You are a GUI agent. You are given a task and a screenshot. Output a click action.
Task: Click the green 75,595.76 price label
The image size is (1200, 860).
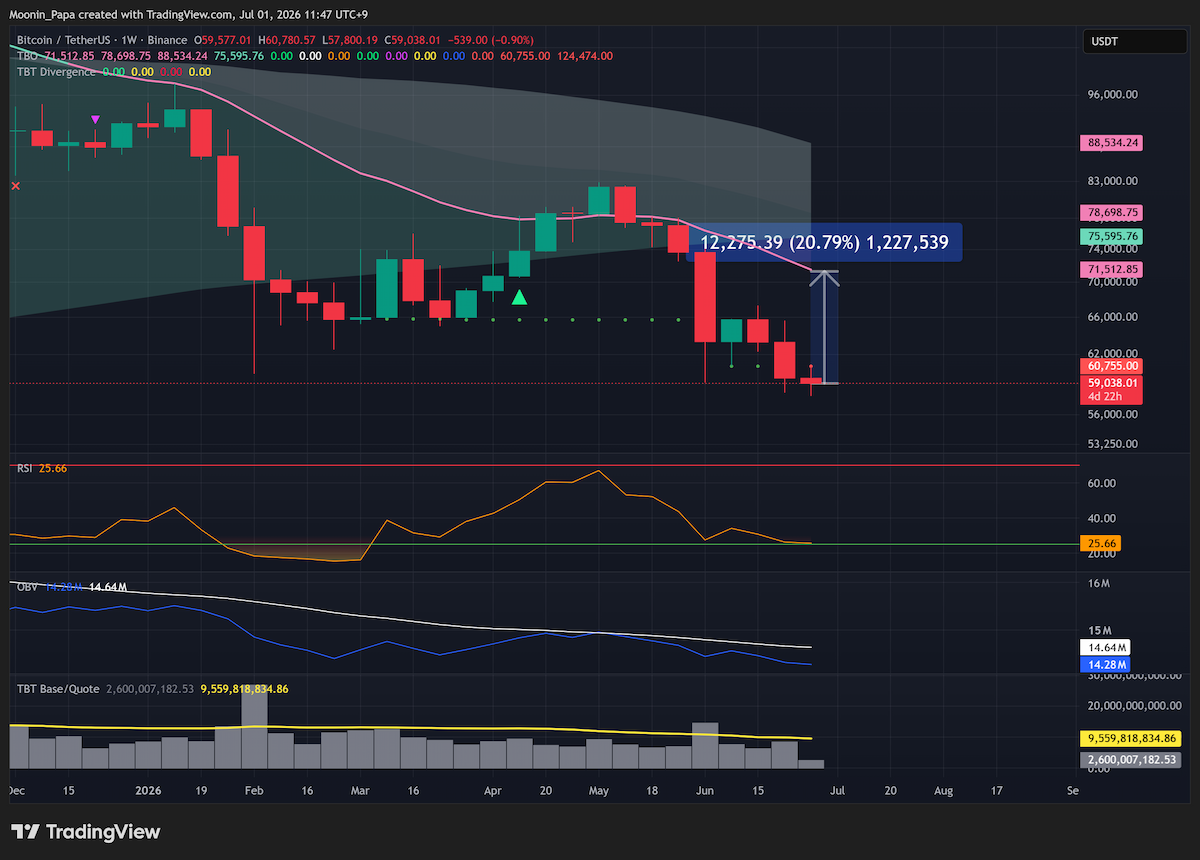click(x=1112, y=236)
